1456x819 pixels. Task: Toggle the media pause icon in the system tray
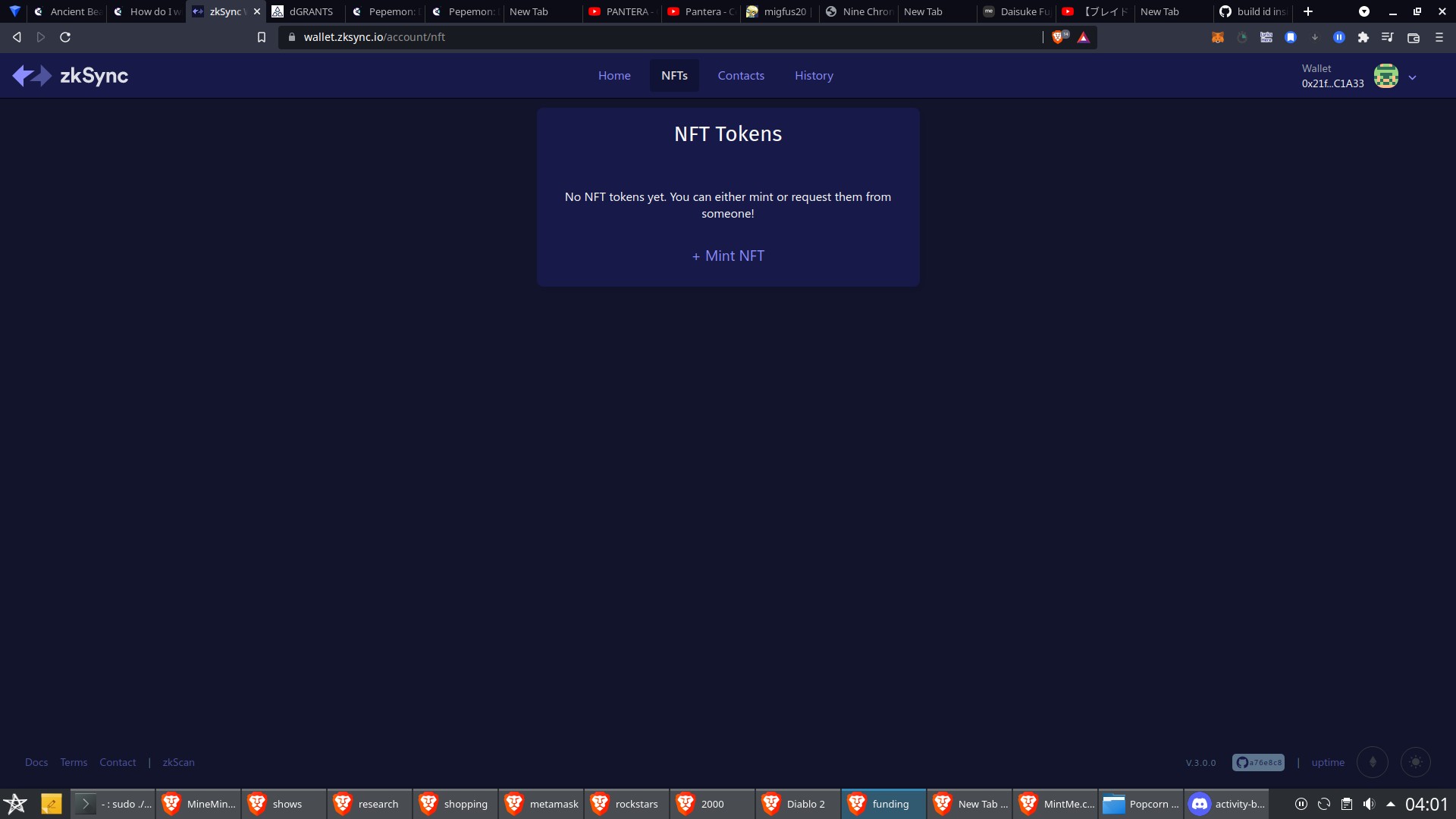(1301, 804)
